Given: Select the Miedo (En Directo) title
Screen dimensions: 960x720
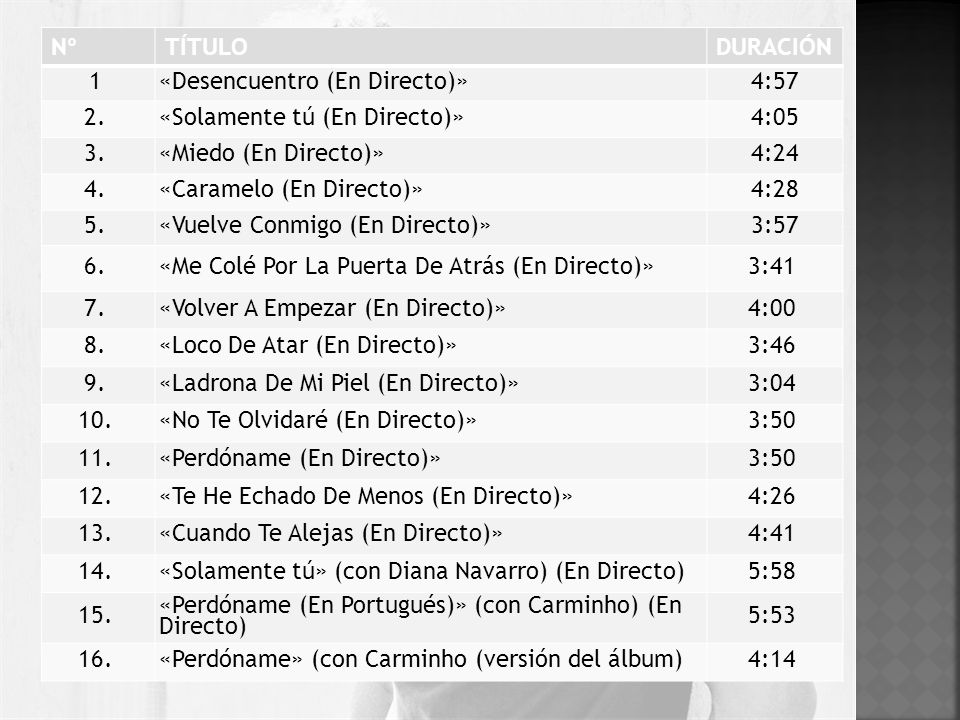Looking at the screenshot, I should coord(271,153).
